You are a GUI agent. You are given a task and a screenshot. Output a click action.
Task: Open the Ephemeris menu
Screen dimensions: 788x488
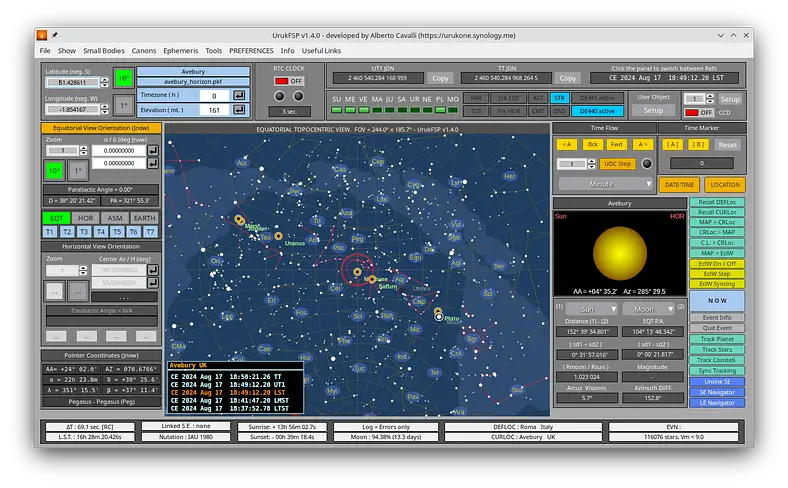(x=179, y=50)
